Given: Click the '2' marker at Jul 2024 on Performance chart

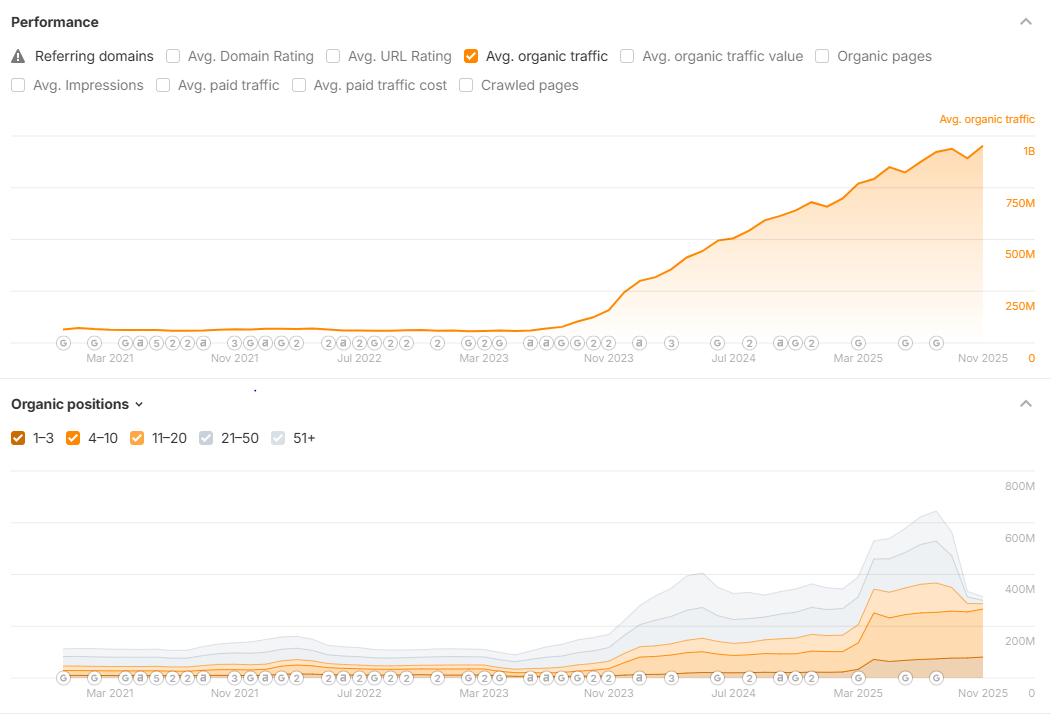Looking at the screenshot, I should coord(749,343).
